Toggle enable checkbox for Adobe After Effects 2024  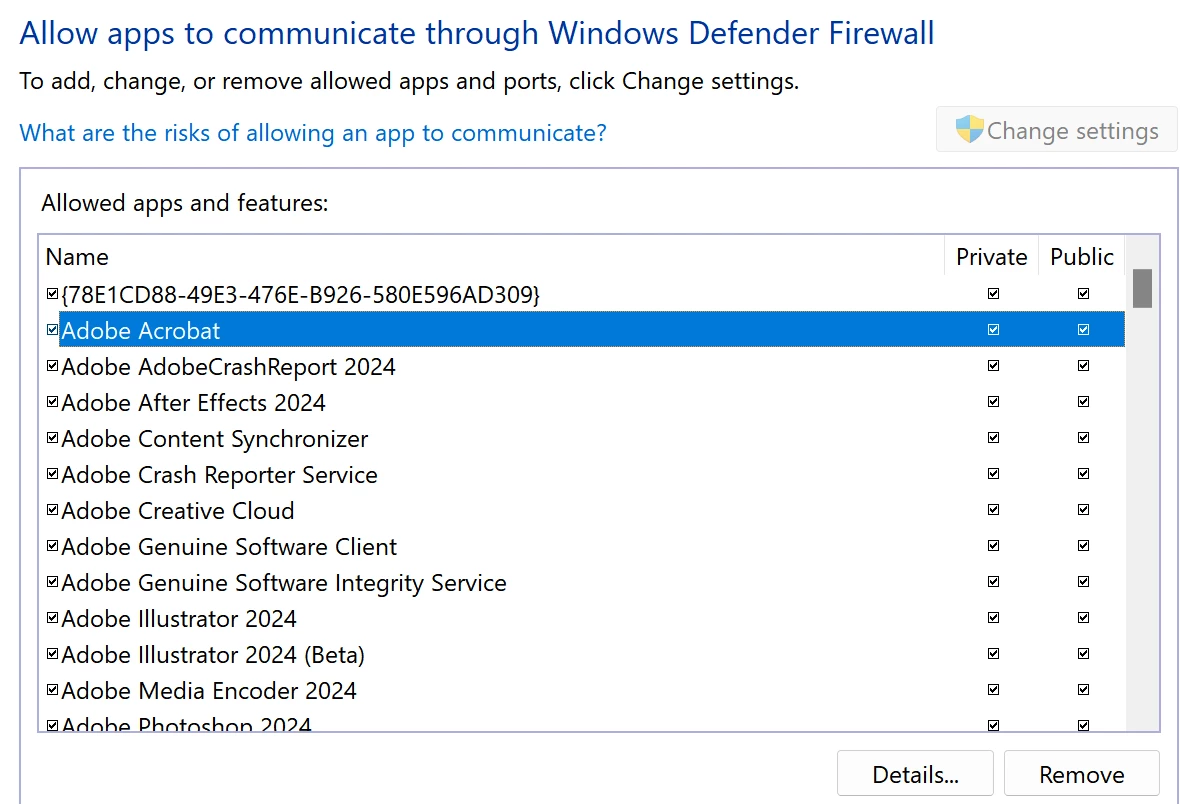click(53, 402)
